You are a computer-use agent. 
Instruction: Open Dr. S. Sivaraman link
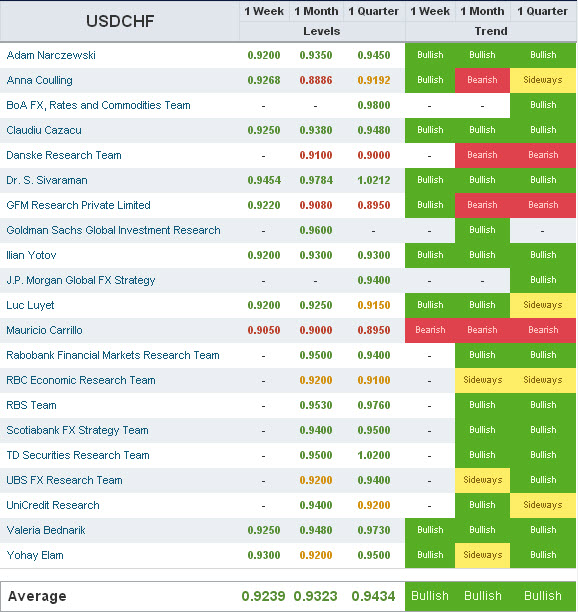tap(47, 180)
